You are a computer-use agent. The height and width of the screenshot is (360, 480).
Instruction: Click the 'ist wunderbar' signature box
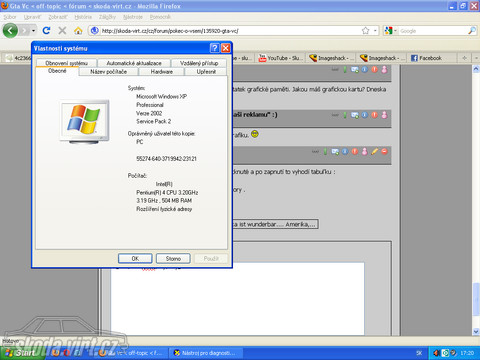click(x=275, y=224)
